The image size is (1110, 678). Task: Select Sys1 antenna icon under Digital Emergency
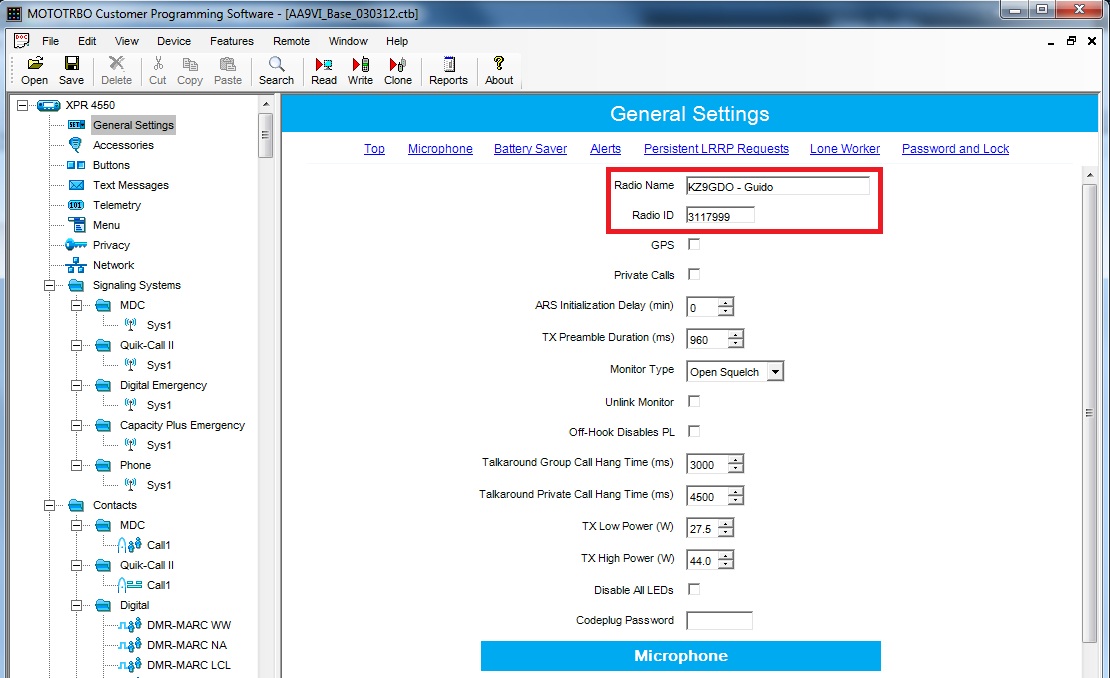[x=130, y=404]
